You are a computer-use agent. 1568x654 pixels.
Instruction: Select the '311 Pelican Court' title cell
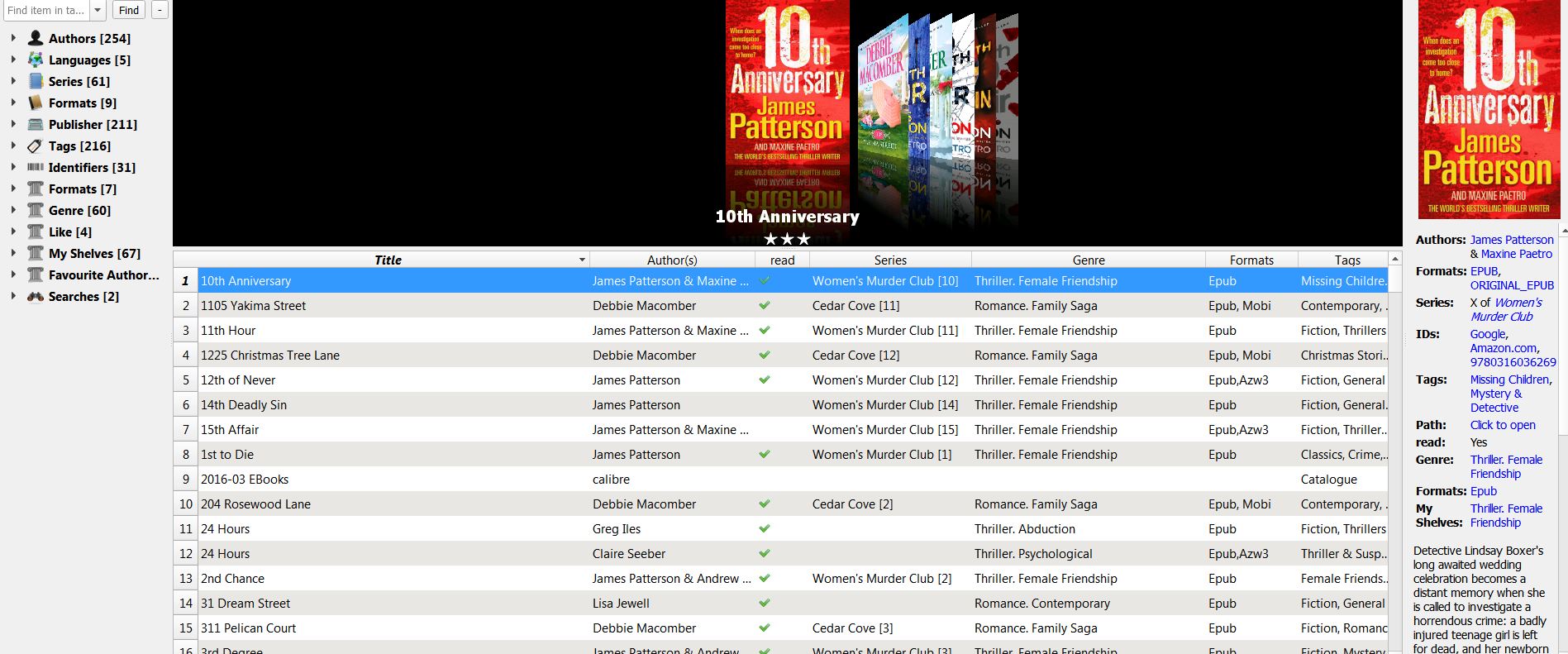point(394,628)
